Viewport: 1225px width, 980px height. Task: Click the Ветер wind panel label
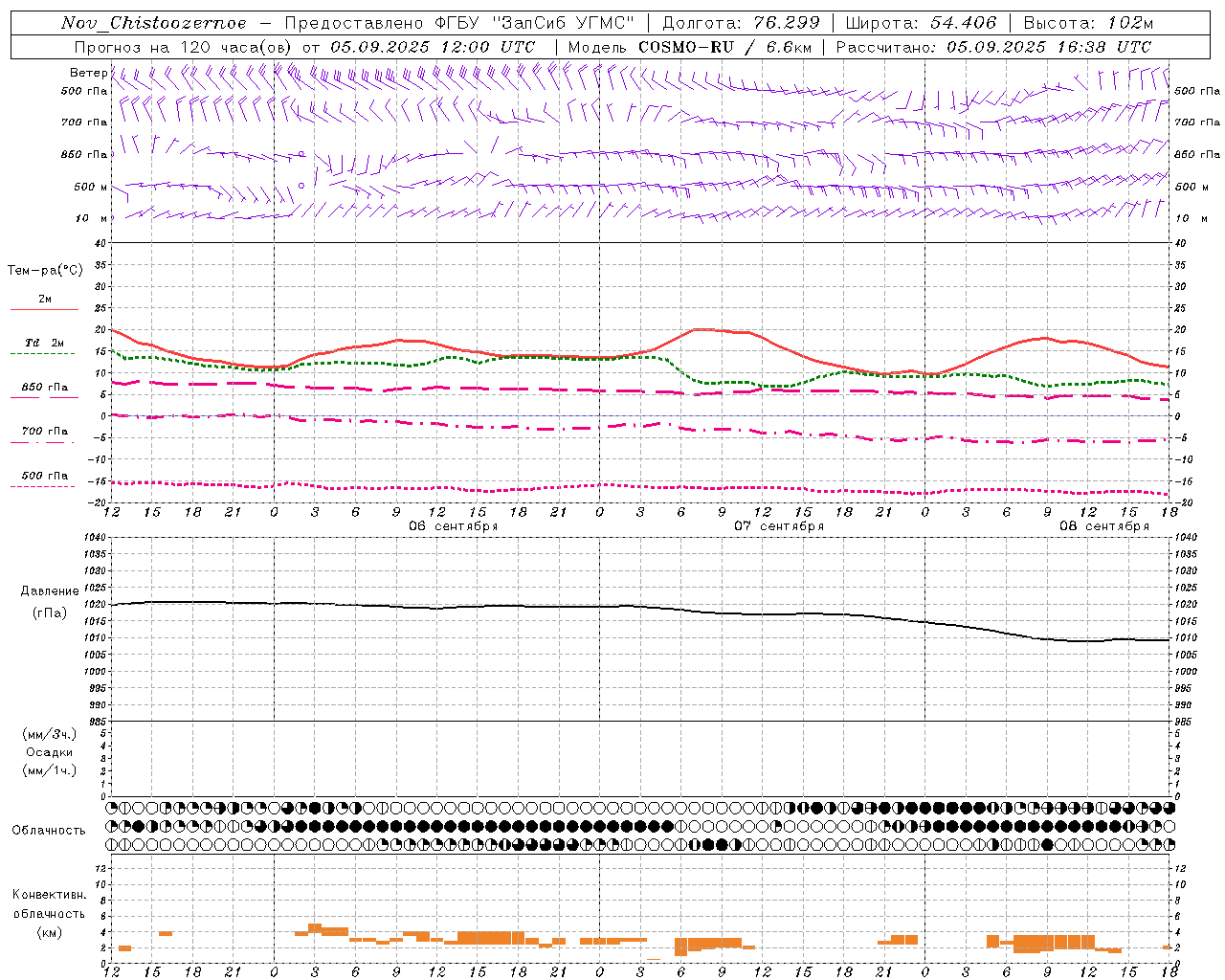[x=88, y=73]
